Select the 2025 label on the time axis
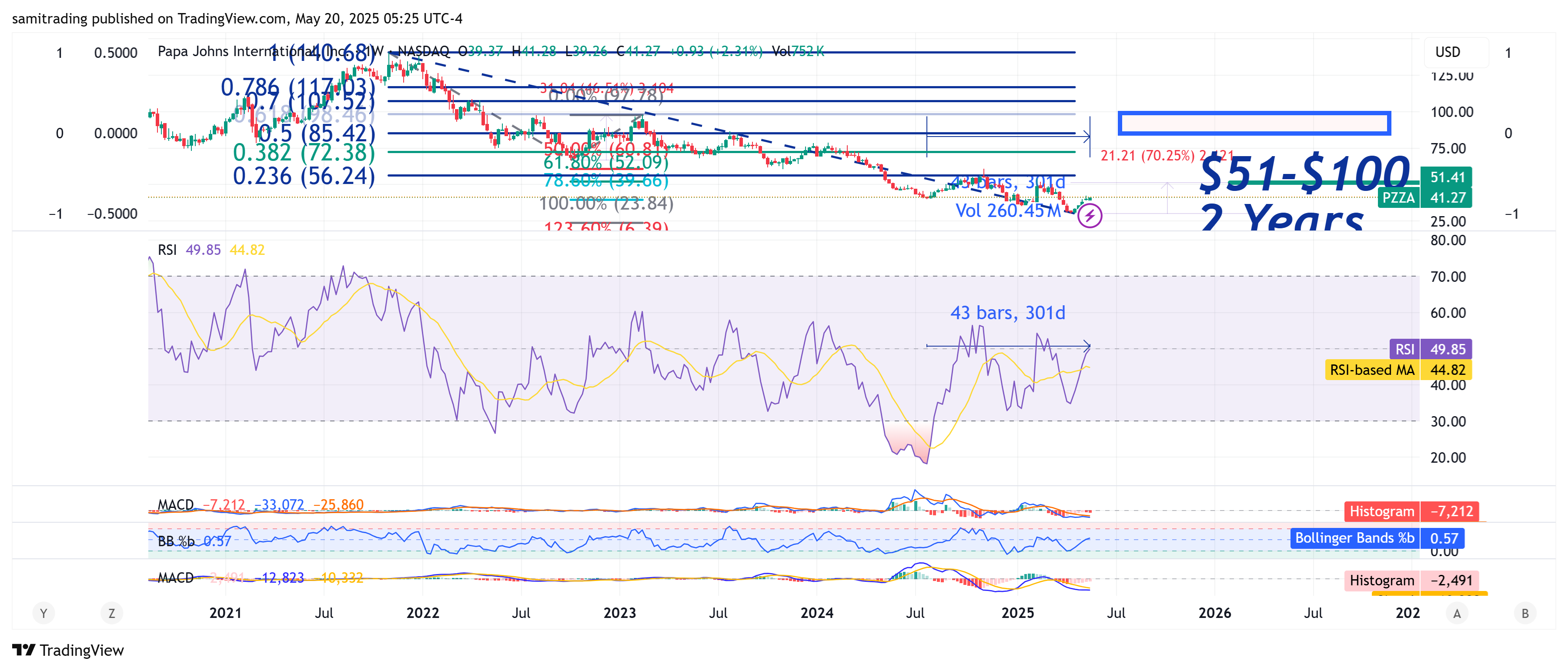1568x671 pixels. pos(1018,613)
